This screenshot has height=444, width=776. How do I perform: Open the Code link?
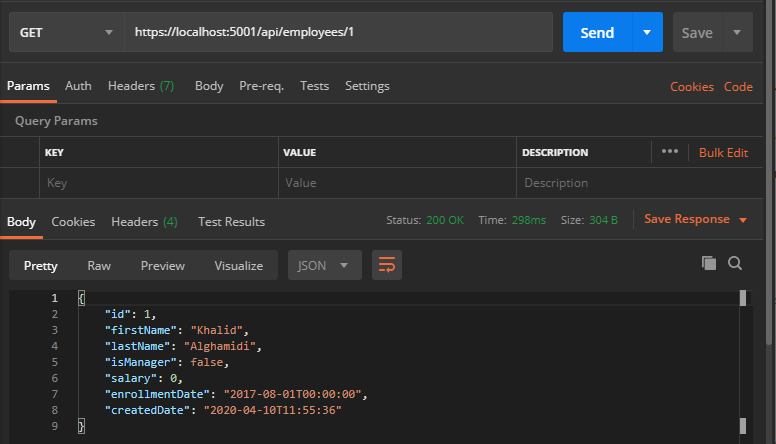pos(738,87)
